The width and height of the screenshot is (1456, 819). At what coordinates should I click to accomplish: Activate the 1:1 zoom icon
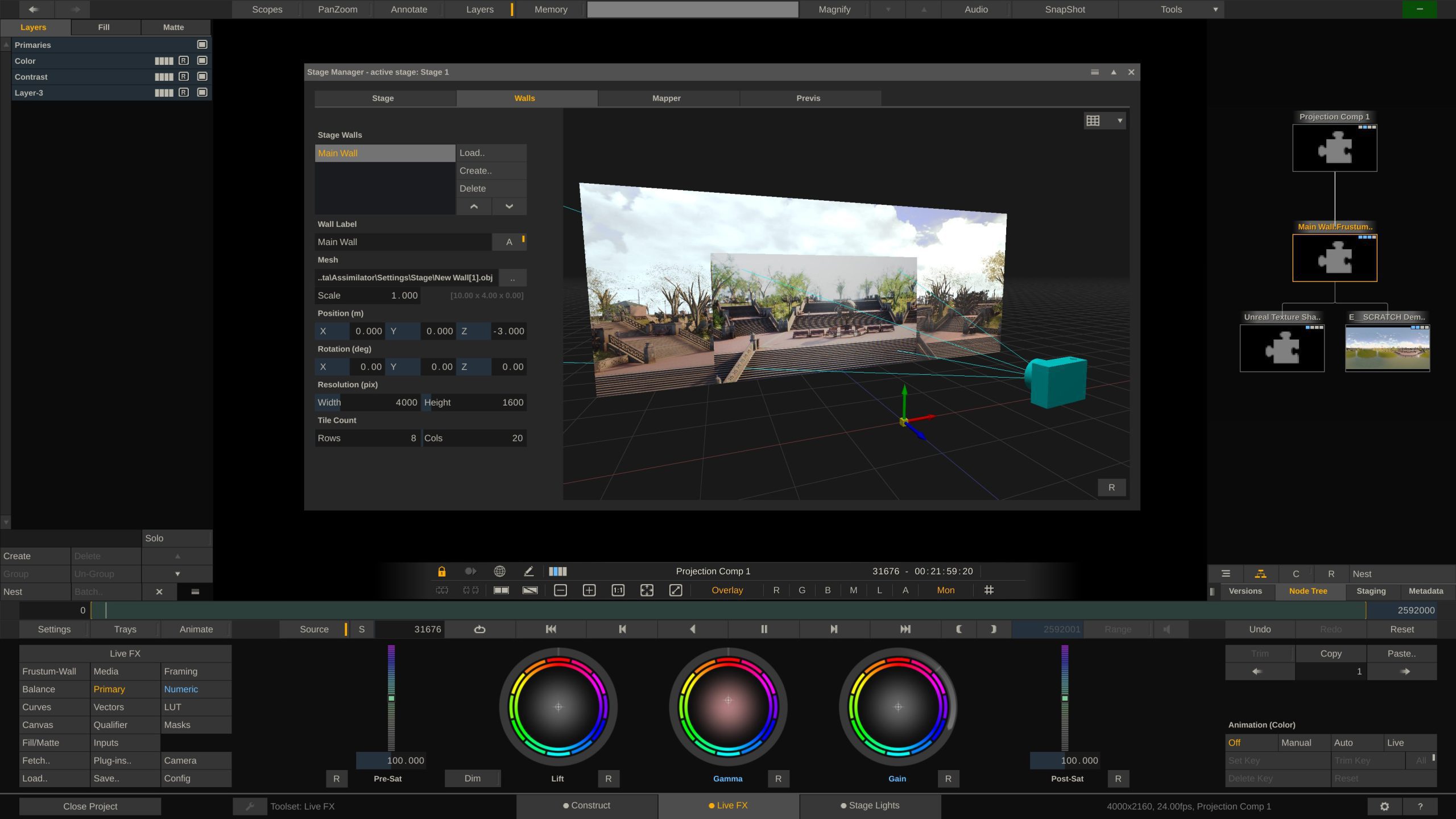pos(618,590)
